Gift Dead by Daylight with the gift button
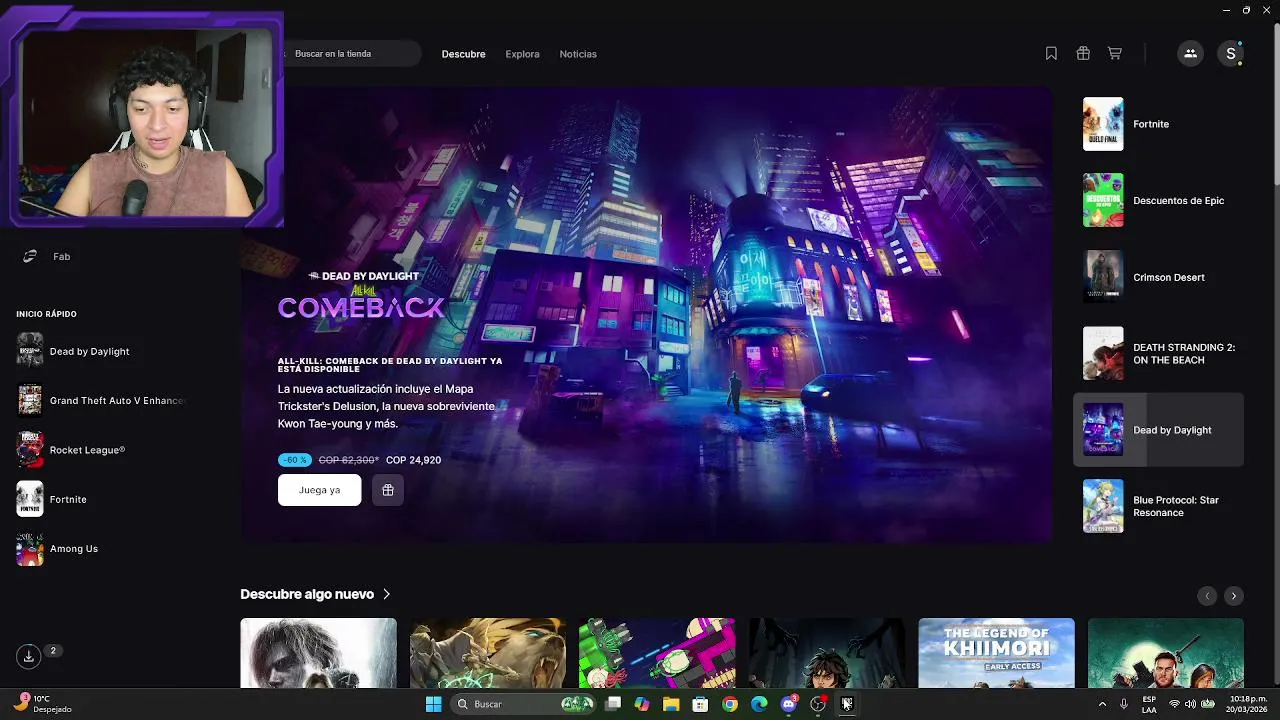1280x720 pixels. (388, 490)
